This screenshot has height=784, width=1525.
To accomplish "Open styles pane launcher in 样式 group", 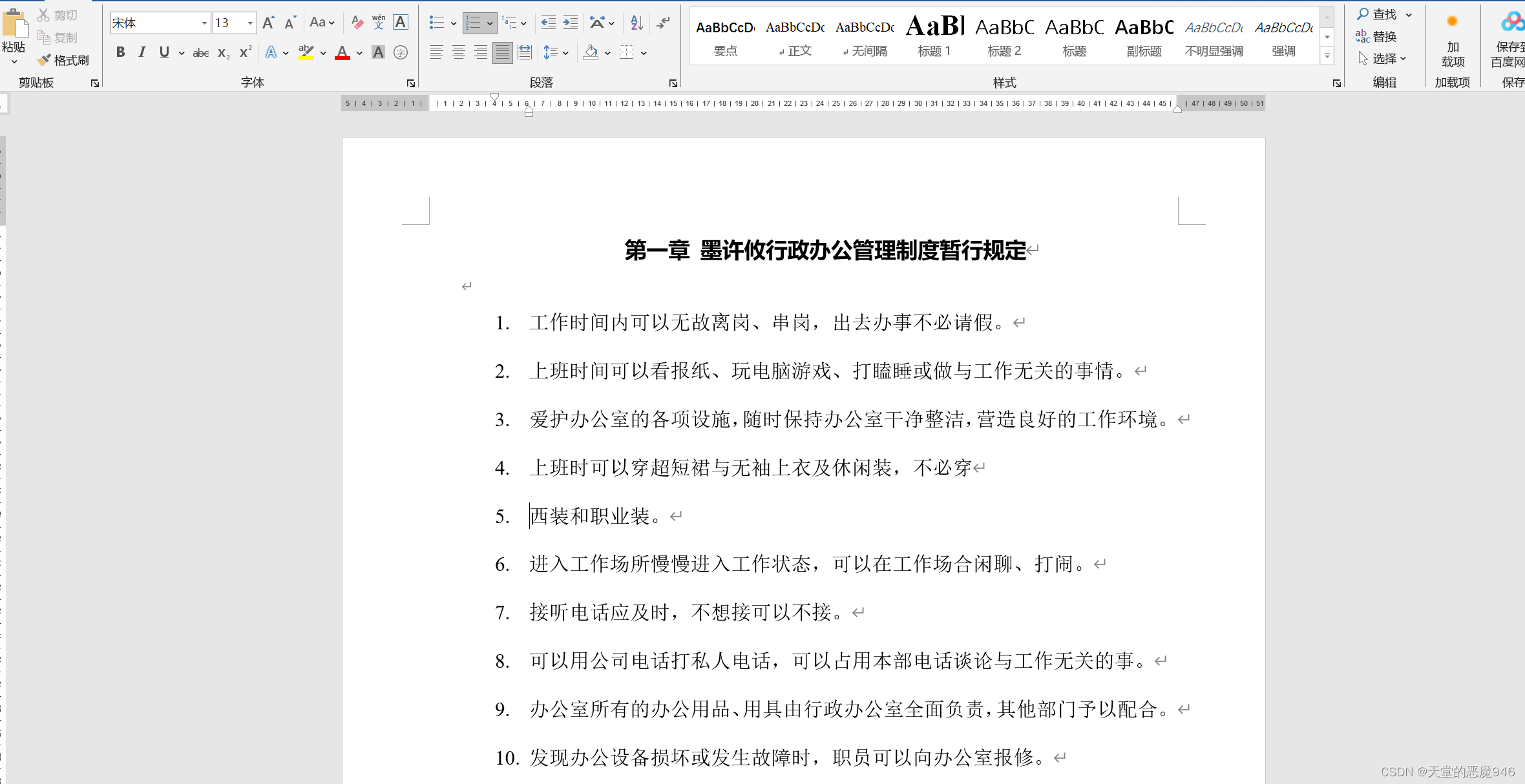I will coord(1337,83).
